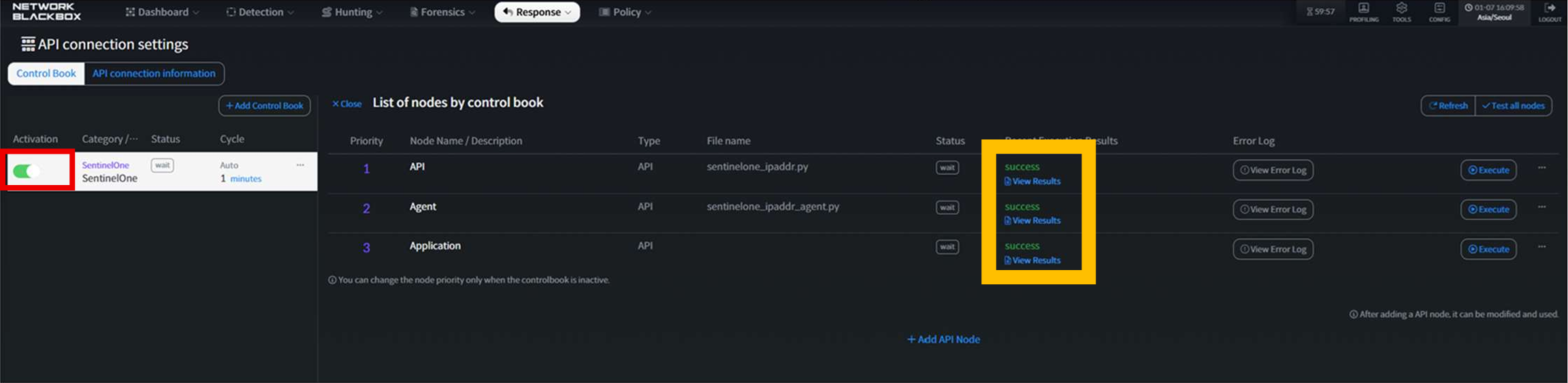Close the list of nodes panel
1568x383 pixels.
tap(347, 104)
